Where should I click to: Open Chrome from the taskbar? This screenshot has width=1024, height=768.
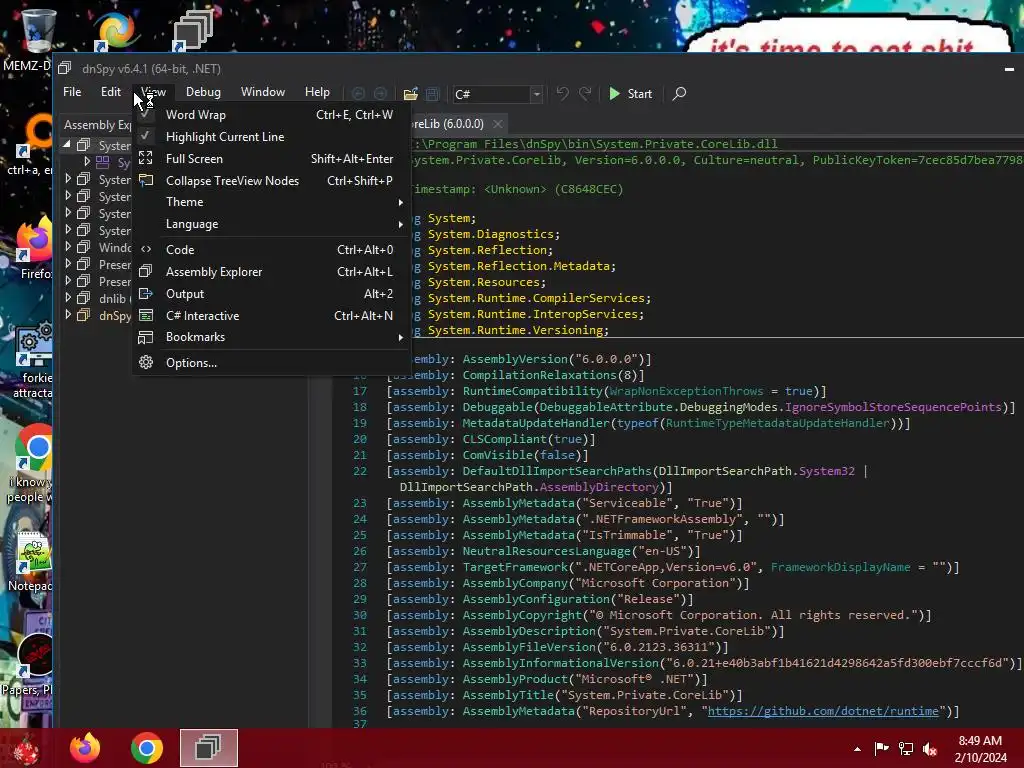146,748
